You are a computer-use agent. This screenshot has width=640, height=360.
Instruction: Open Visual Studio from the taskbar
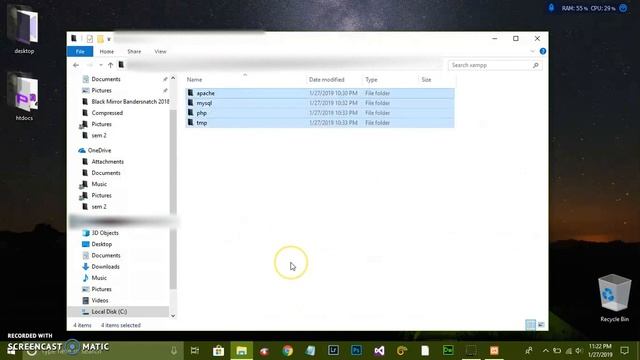tap(379, 350)
